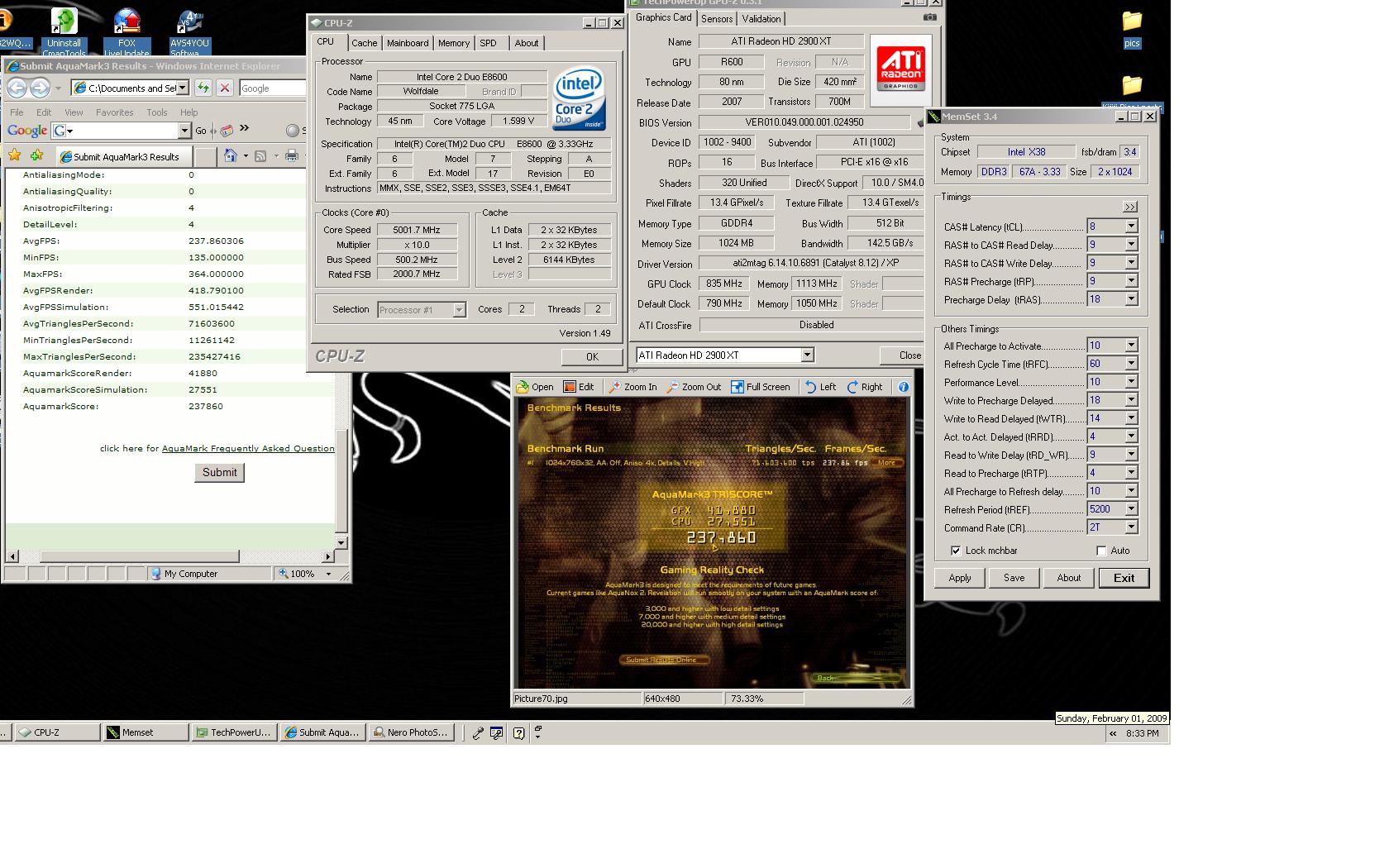Switch to Nero PhotoSnap in the taskbar
1389x868 pixels.
(x=411, y=732)
